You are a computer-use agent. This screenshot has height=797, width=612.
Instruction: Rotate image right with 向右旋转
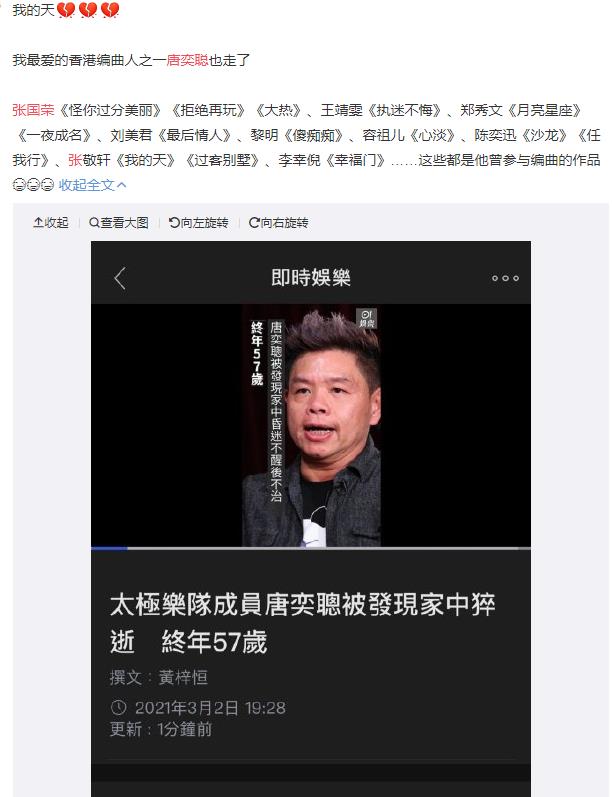point(279,223)
